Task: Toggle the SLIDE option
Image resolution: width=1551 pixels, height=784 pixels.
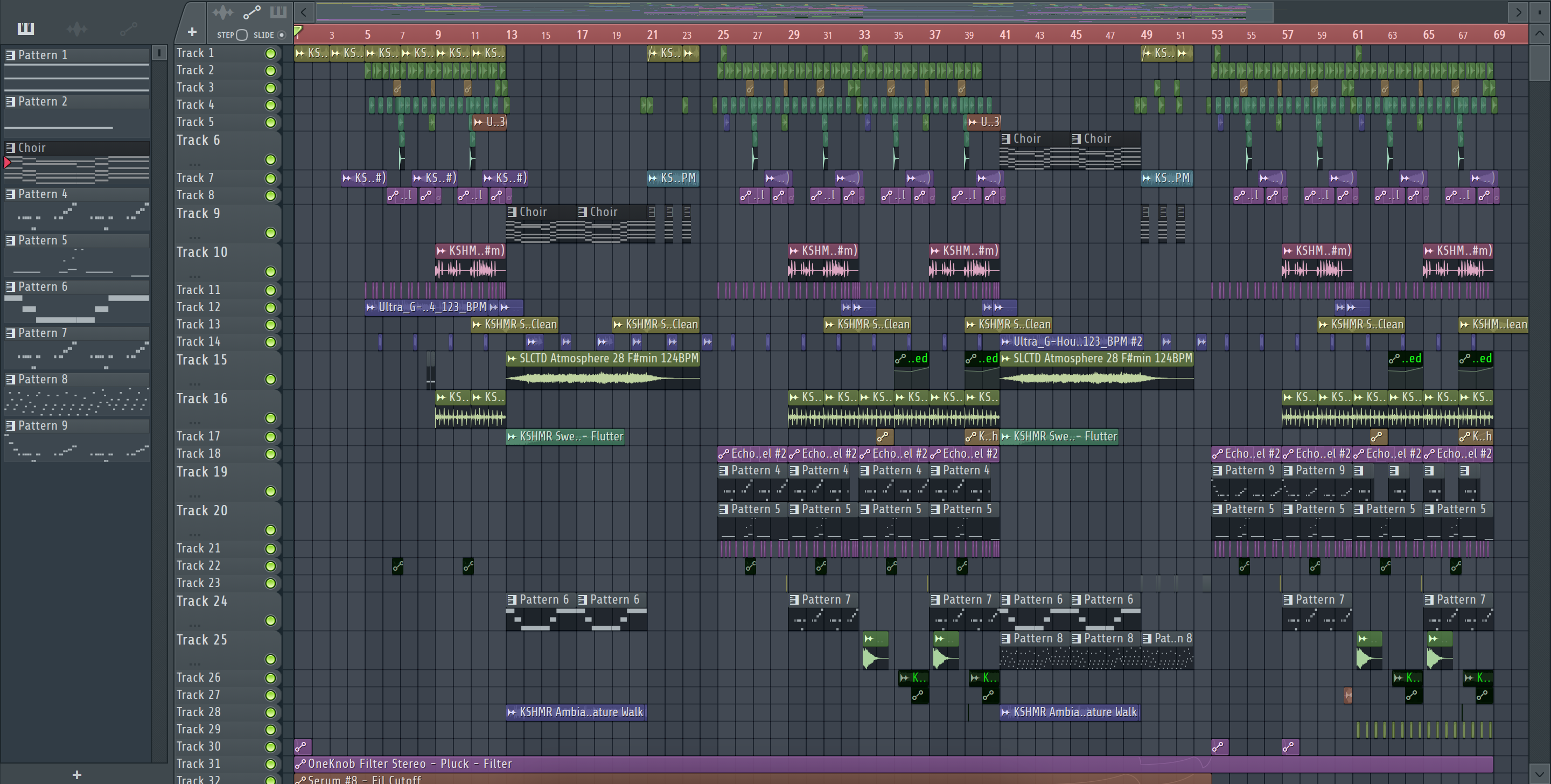Action: (x=281, y=35)
